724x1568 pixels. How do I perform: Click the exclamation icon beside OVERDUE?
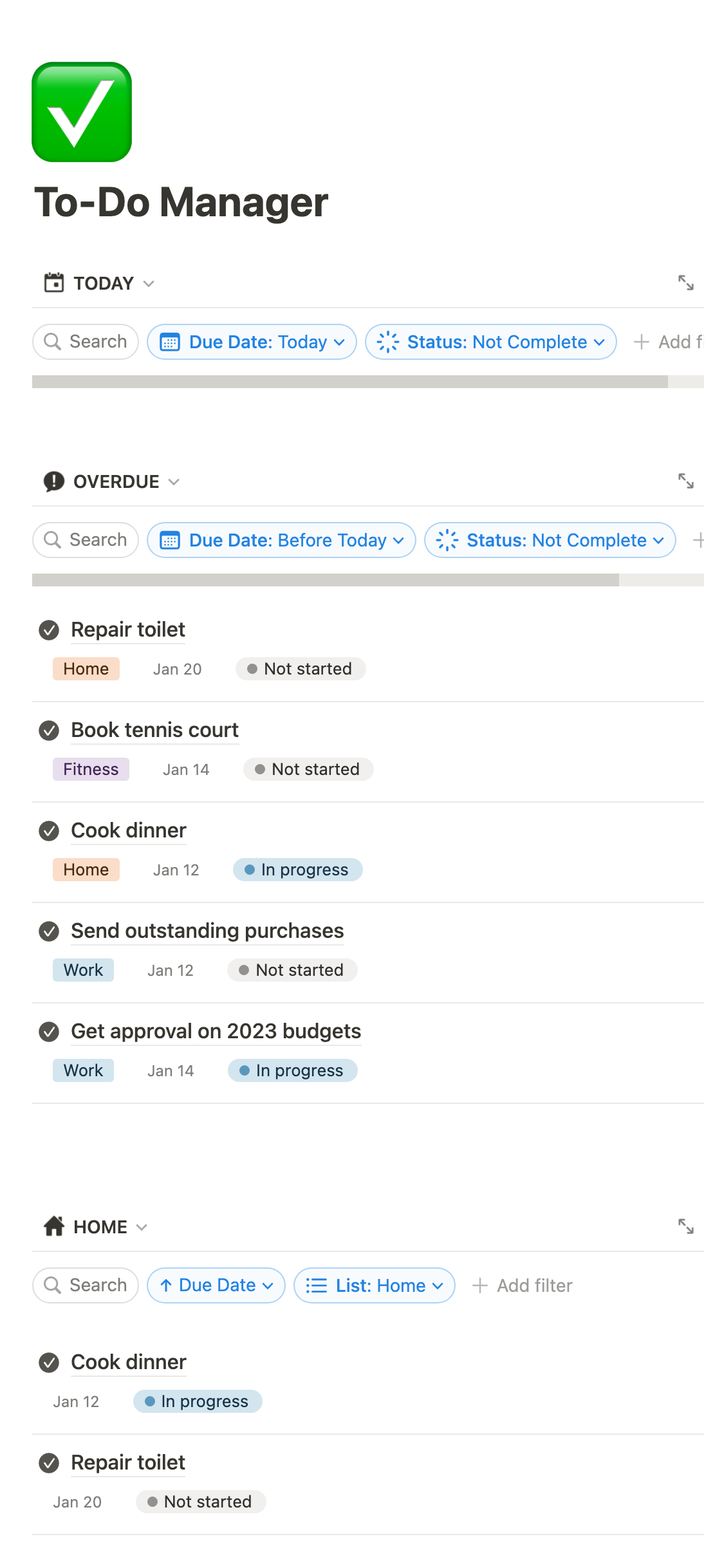point(54,481)
